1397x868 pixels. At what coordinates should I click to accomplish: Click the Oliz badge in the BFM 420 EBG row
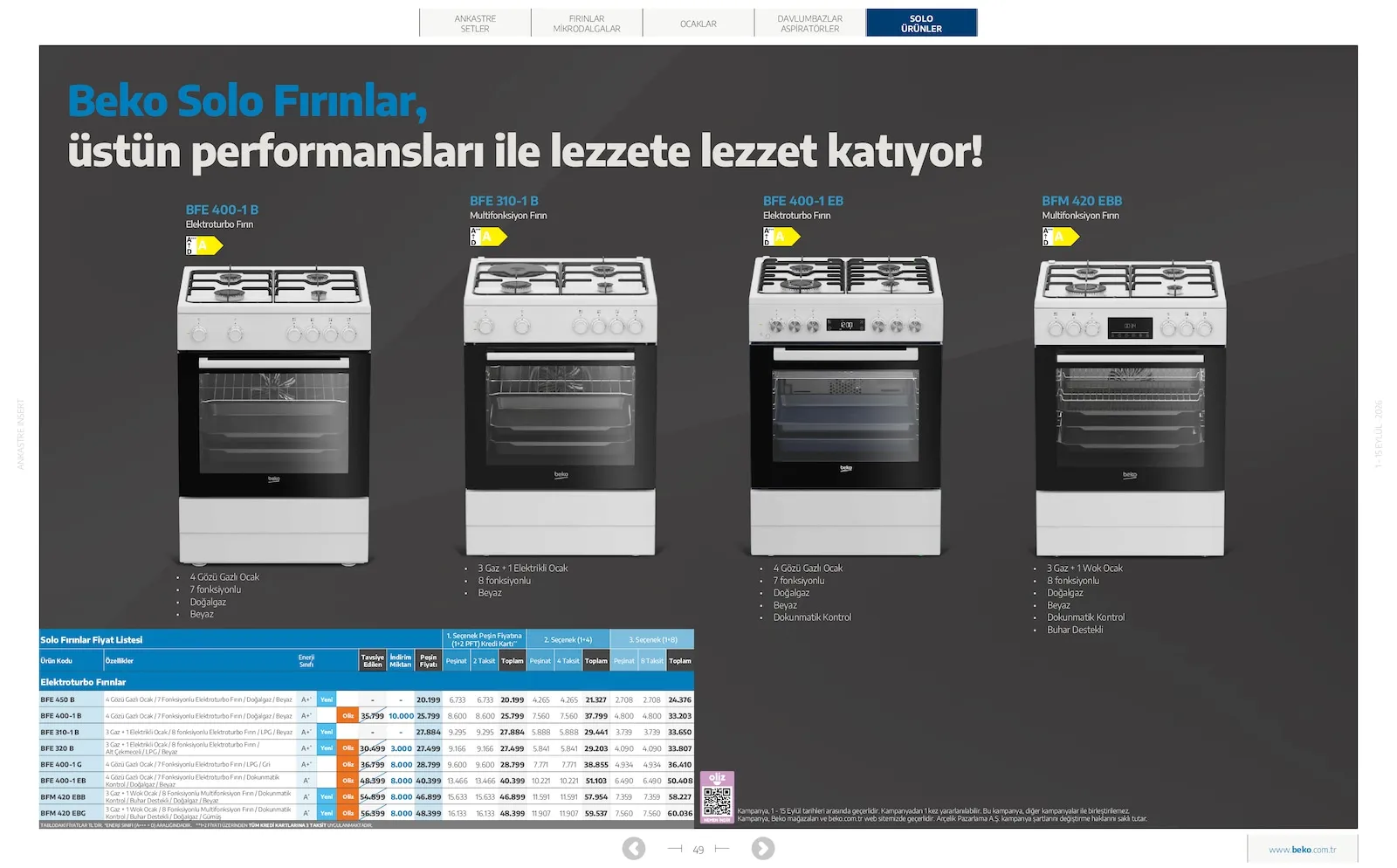(x=348, y=813)
